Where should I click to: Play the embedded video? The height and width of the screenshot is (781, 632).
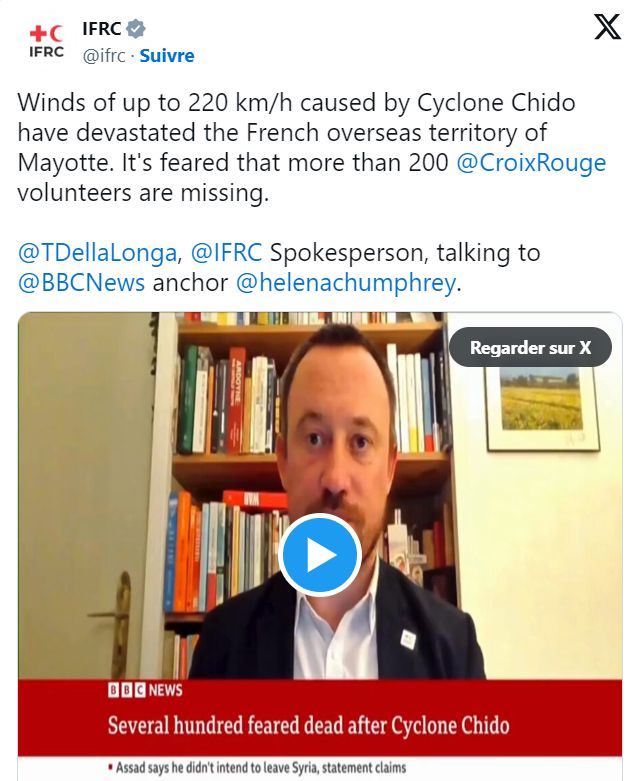pos(320,554)
